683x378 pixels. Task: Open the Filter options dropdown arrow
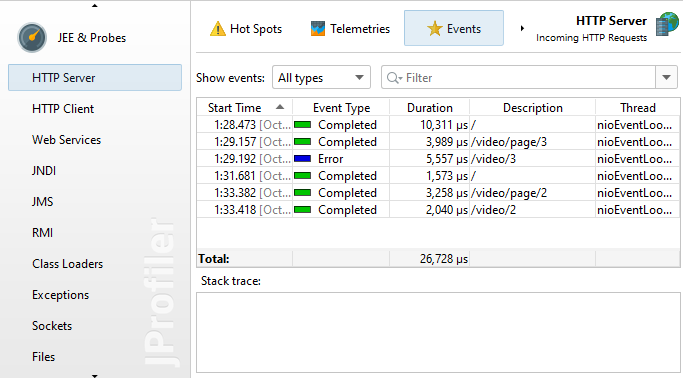666,78
